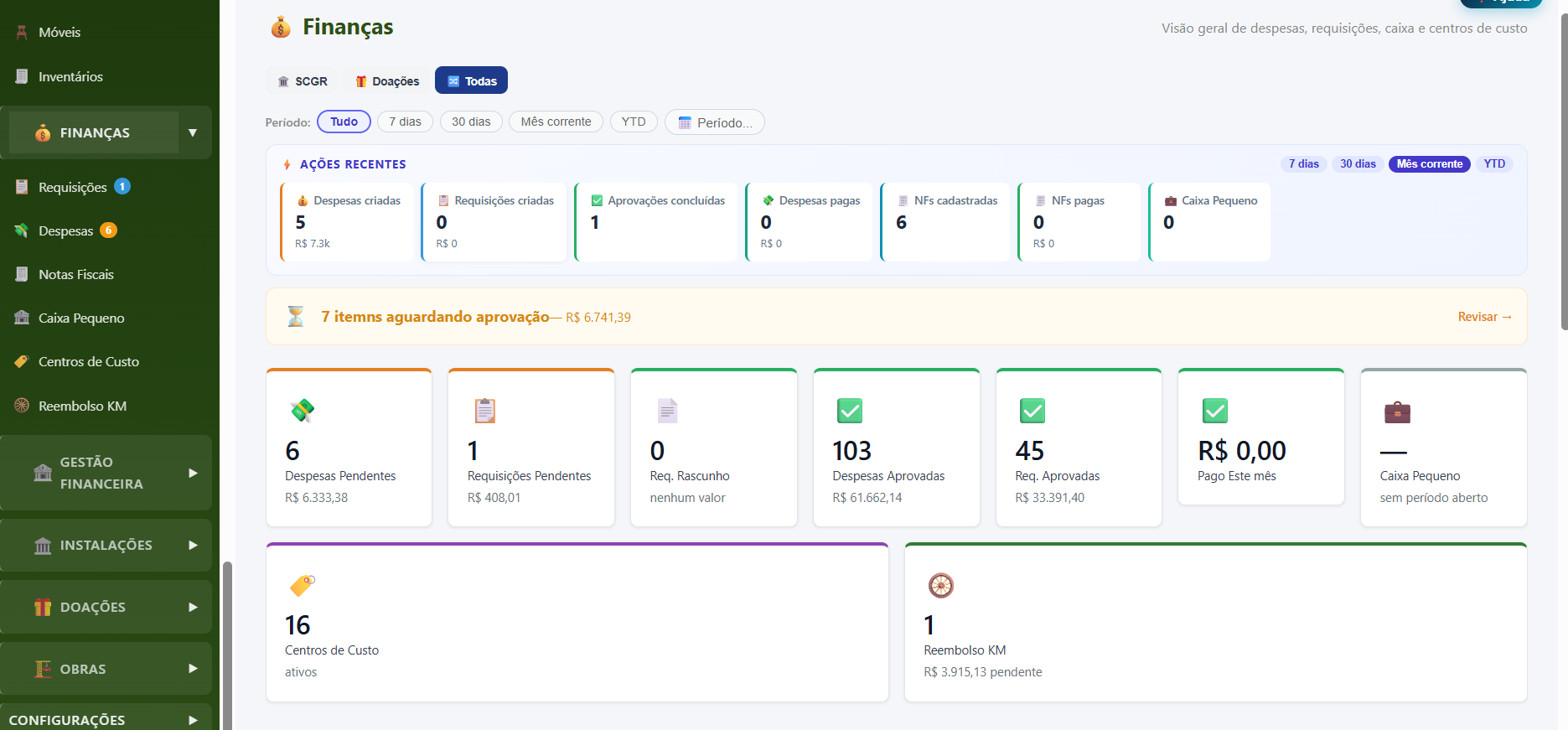Set recent actions range to Mês corrente
Screen dimensions: 1568x730
[x=1430, y=164]
